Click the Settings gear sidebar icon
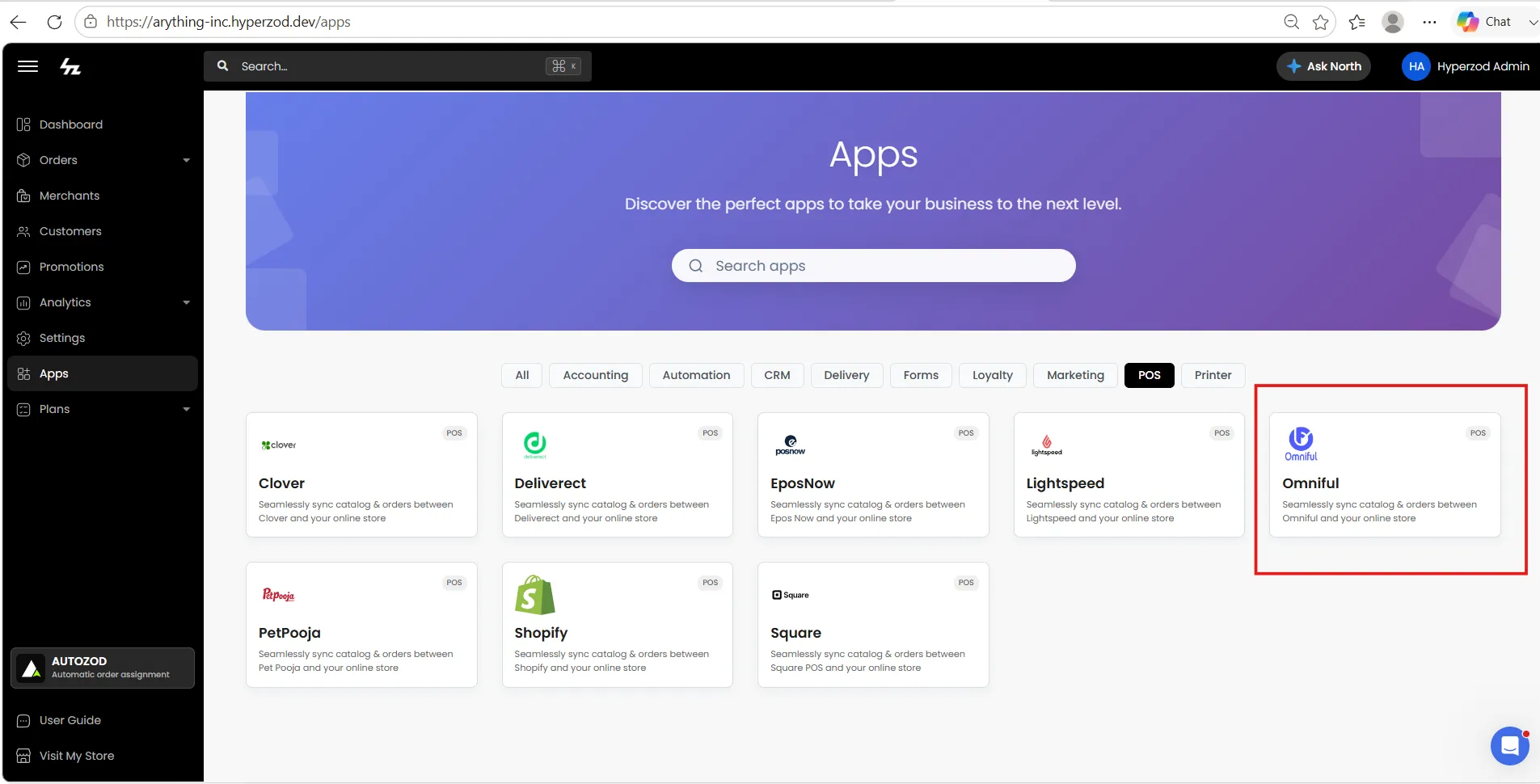Screen dimensions: 1540x784 (x=23, y=338)
